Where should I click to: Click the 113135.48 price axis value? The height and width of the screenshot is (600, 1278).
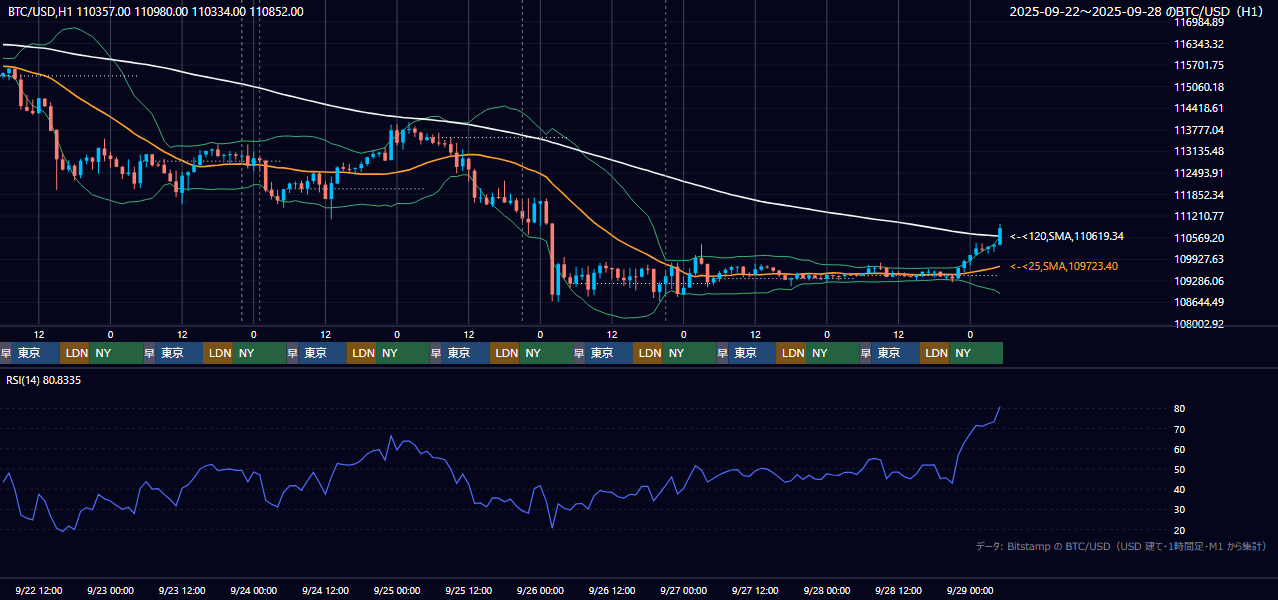[1199, 151]
